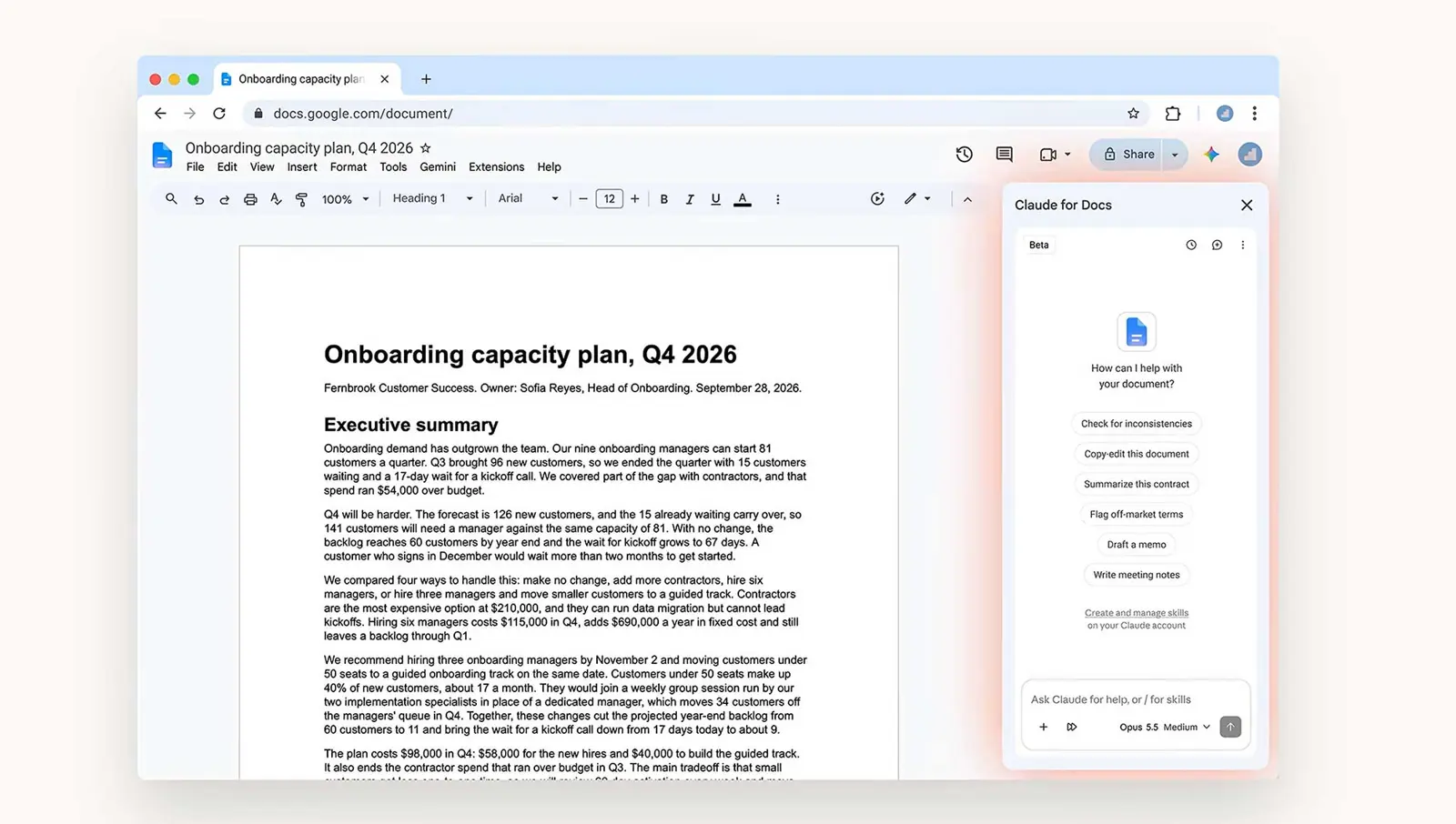
Task: Collapse the toolbar with the up chevron
Action: (x=967, y=199)
